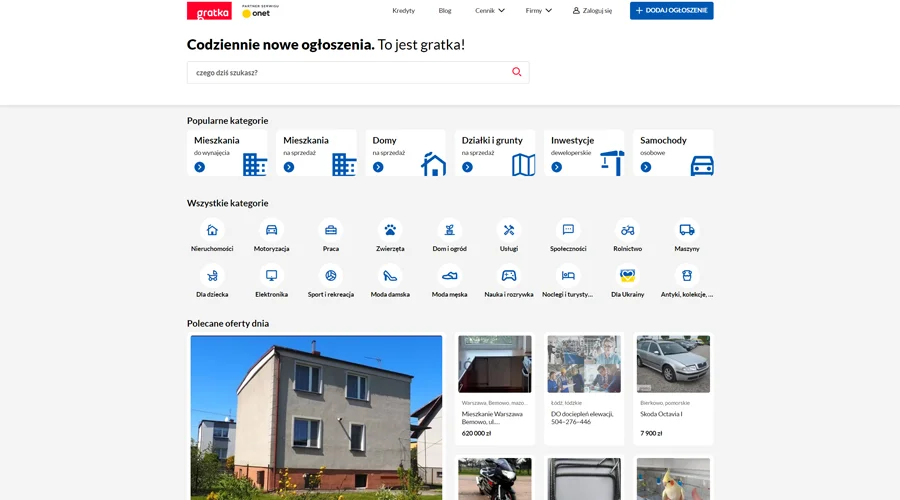
Task: Open the Dla Ukrainy heart icon
Action: [x=627, y=276]
